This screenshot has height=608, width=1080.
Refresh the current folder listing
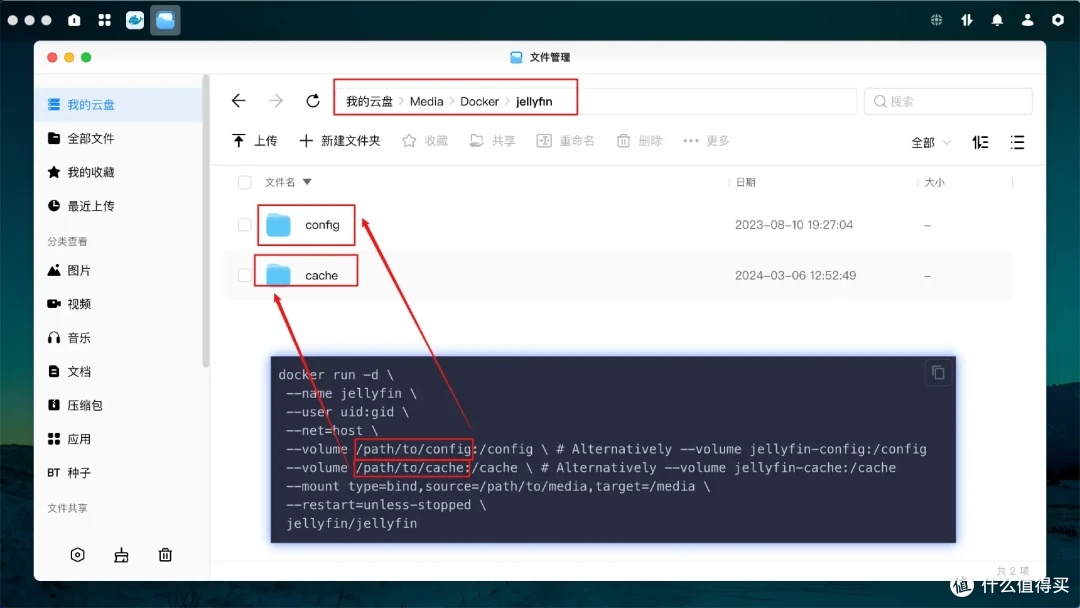(x=313, y=101)
